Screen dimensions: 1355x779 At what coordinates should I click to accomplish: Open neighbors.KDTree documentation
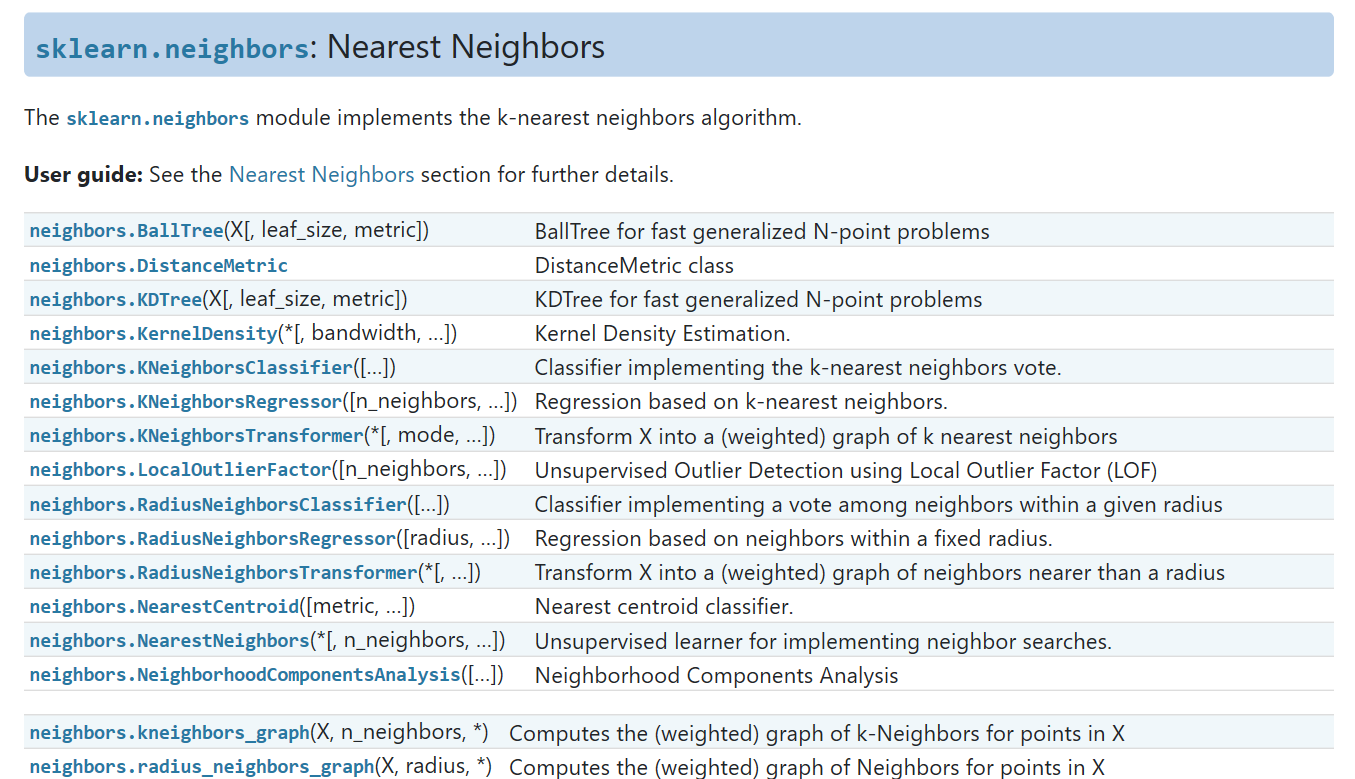point(116,299)
